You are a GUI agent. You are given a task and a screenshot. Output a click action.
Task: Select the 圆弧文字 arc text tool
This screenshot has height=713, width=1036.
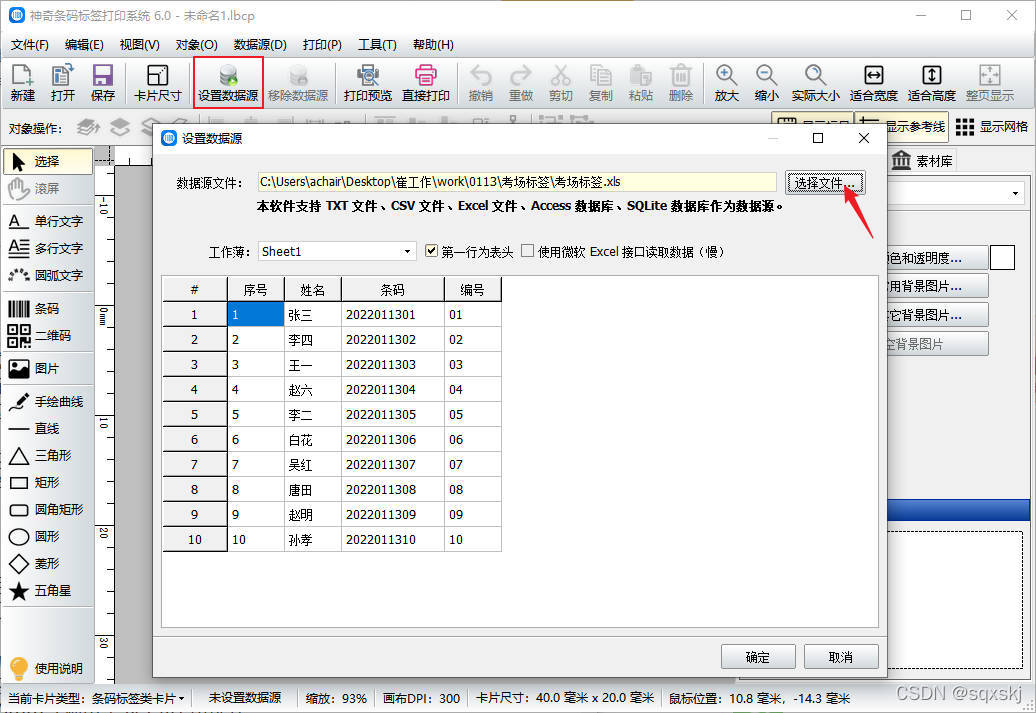[48, 276]
